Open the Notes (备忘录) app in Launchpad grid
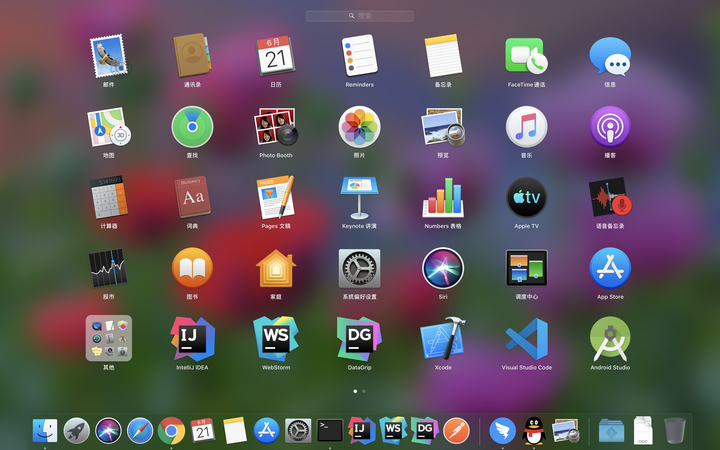Image resolution: width=720 pixels, height=450 pixels. (443, 56)
